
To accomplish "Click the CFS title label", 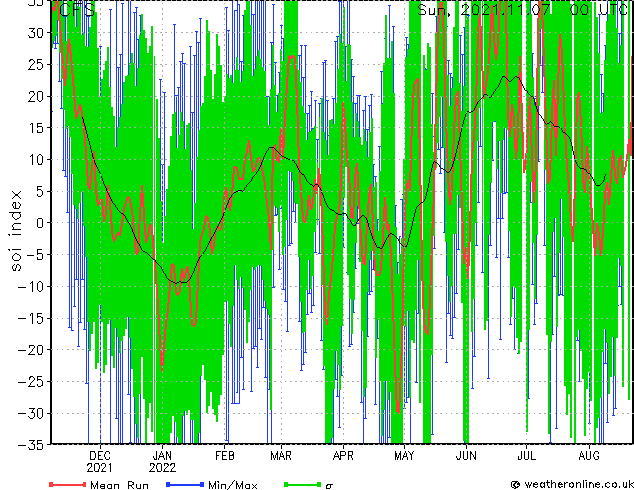I will pos(77,10).
